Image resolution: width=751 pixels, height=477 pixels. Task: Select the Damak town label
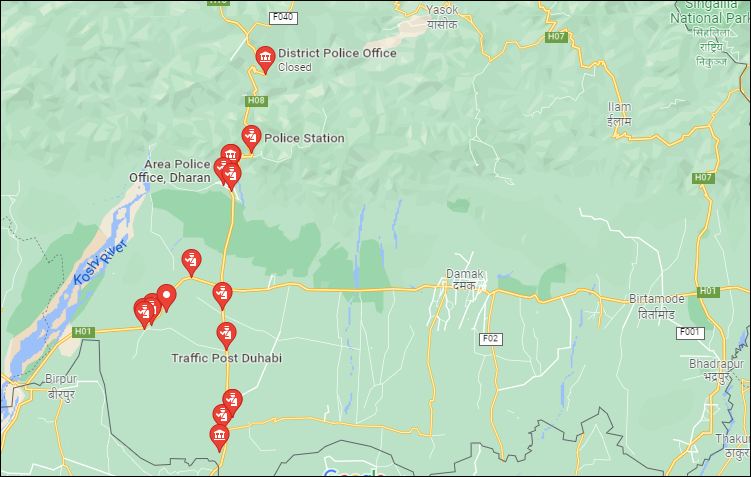point(465,280)
